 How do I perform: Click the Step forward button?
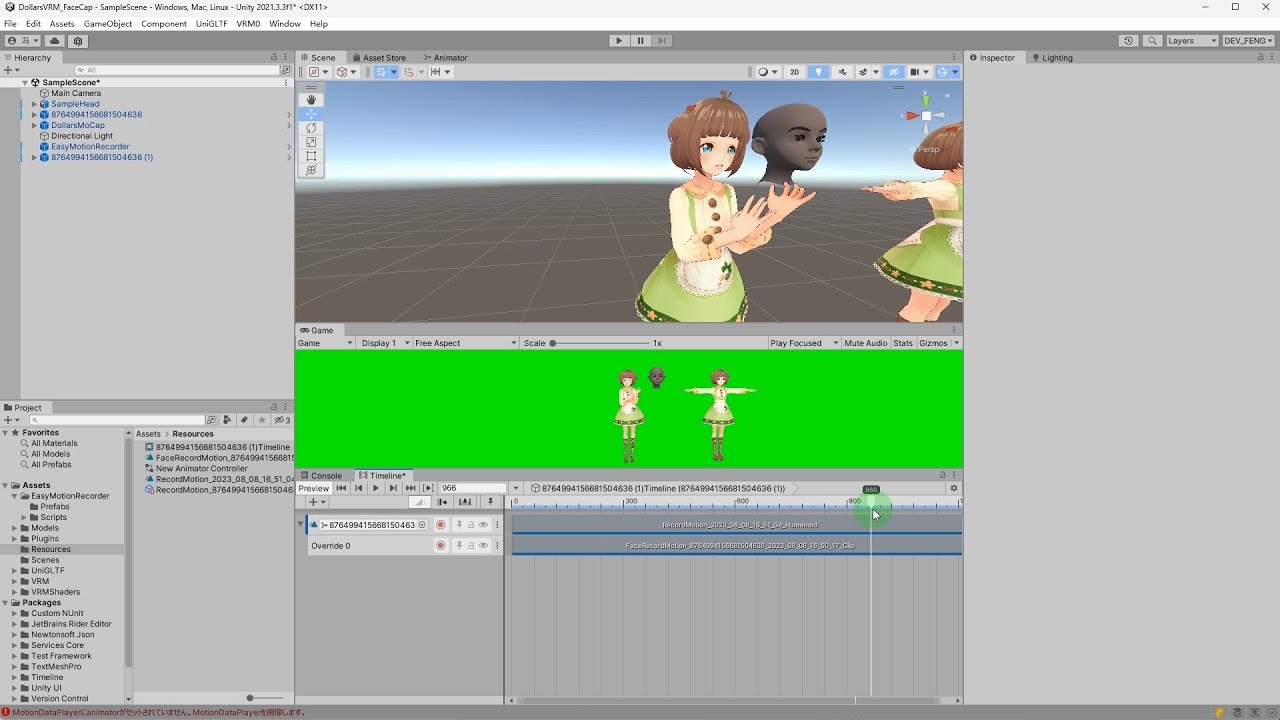(661, 41)
